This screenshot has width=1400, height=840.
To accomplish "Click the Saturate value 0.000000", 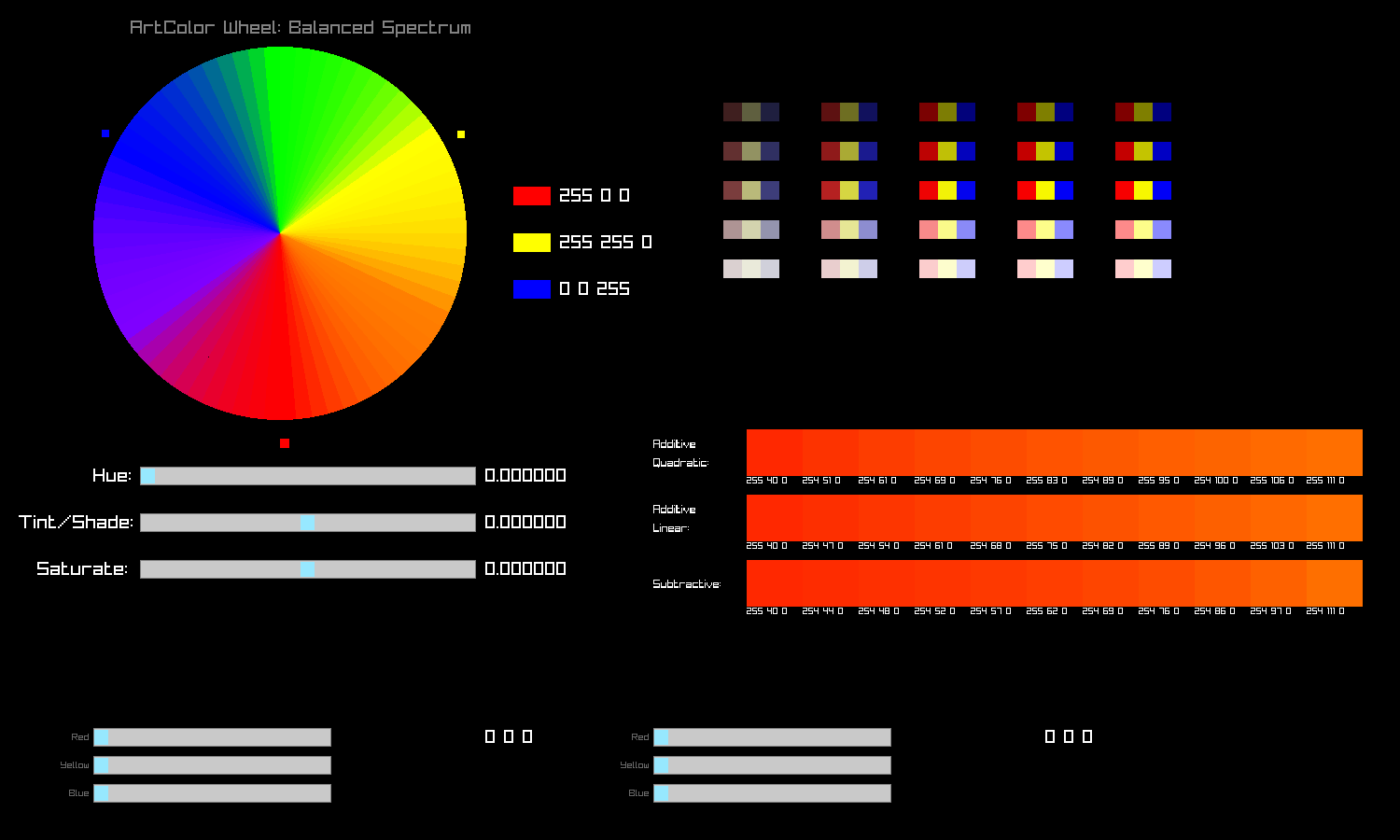I will tap(525, 569).
